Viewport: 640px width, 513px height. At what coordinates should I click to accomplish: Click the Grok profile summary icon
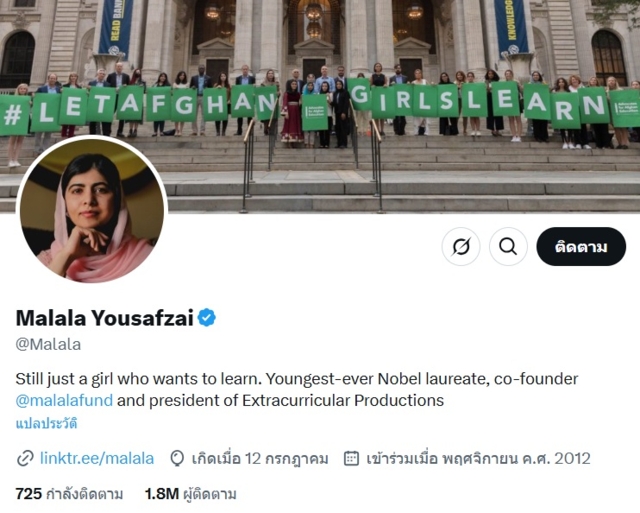pyautogui.click(x=461, y=247)
